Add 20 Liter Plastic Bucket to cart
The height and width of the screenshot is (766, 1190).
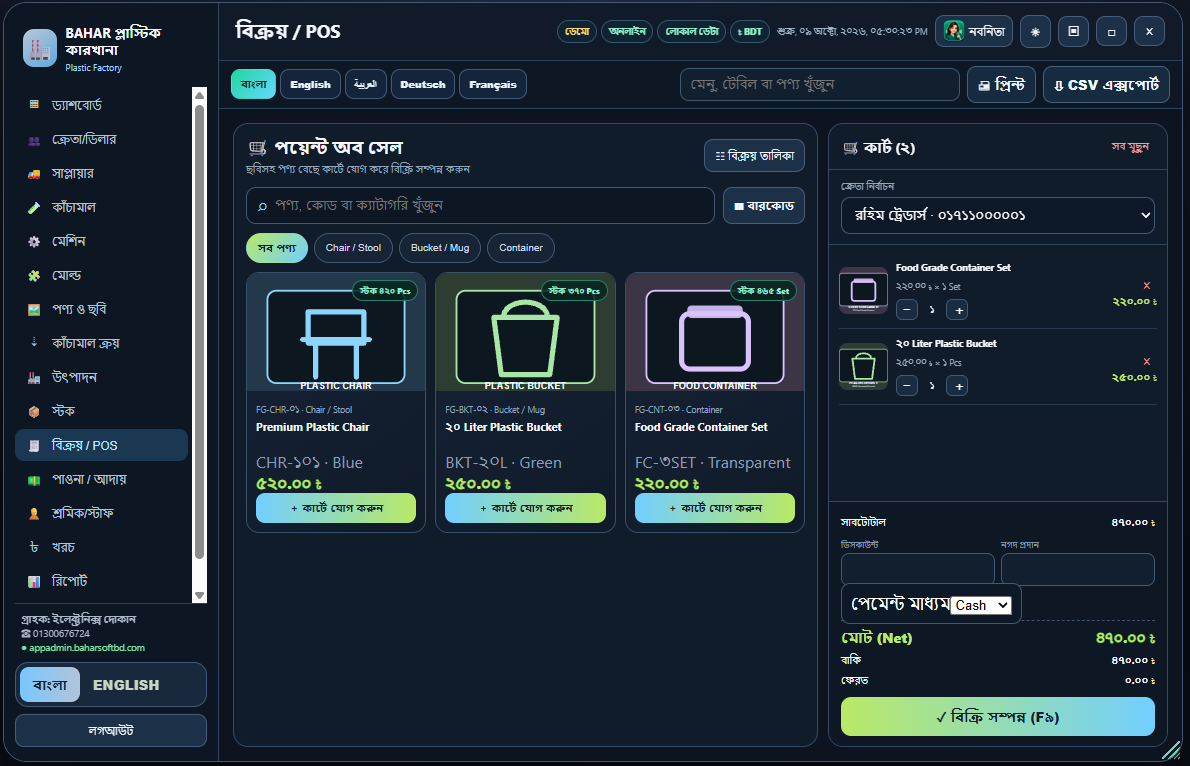coord(525,508)
